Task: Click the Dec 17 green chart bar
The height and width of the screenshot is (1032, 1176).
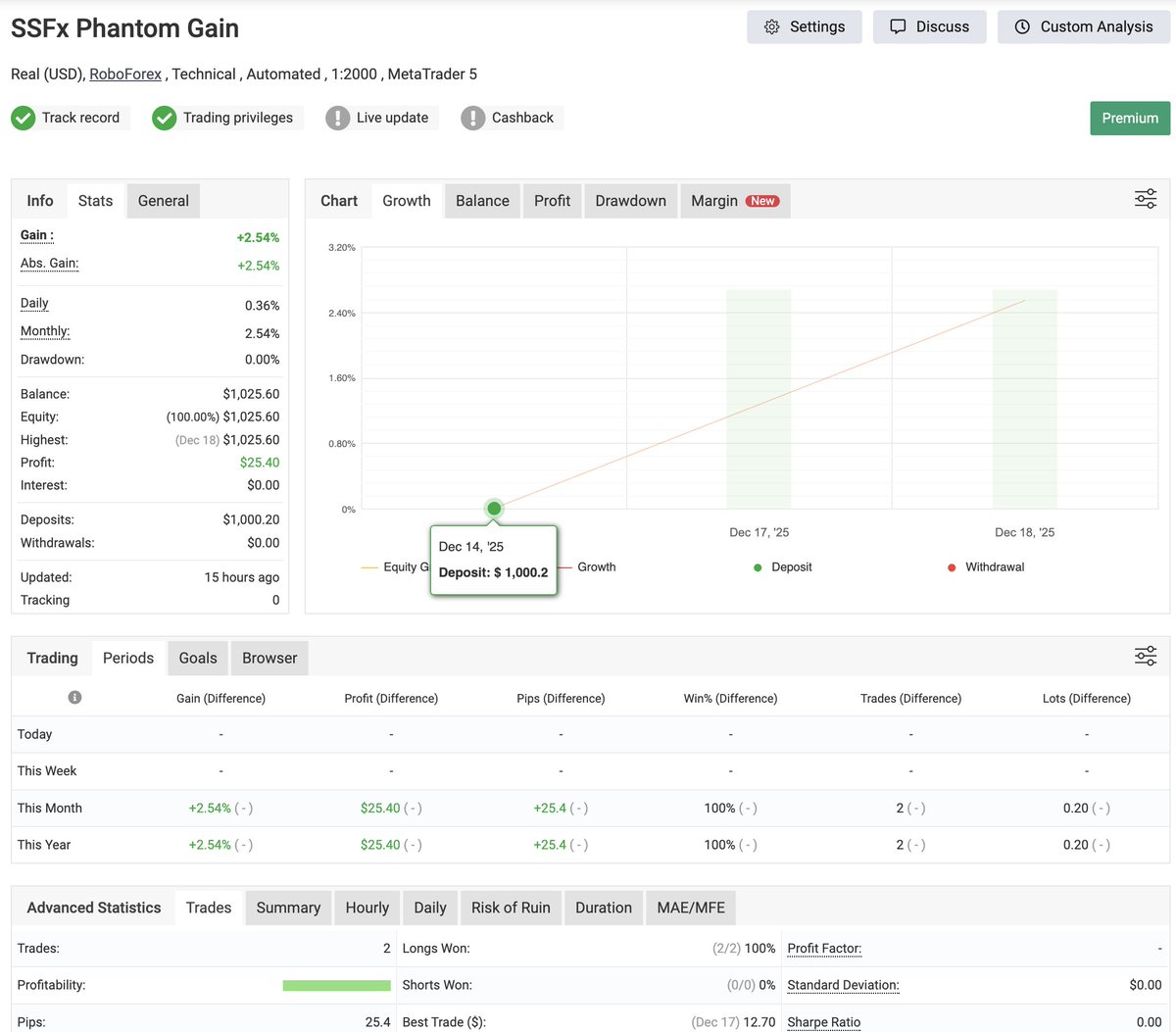Action: click(x=759, y=399)
